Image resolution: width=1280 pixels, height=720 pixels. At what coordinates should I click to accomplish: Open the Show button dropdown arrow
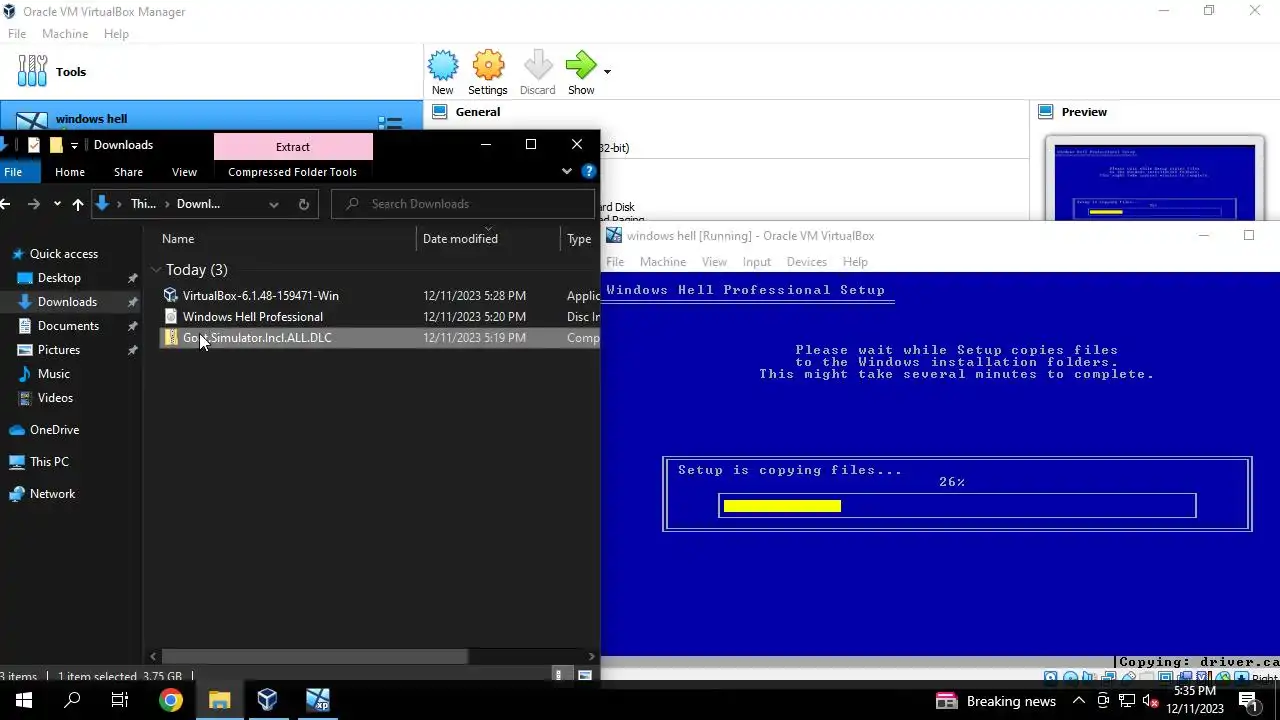coord(607,72)
